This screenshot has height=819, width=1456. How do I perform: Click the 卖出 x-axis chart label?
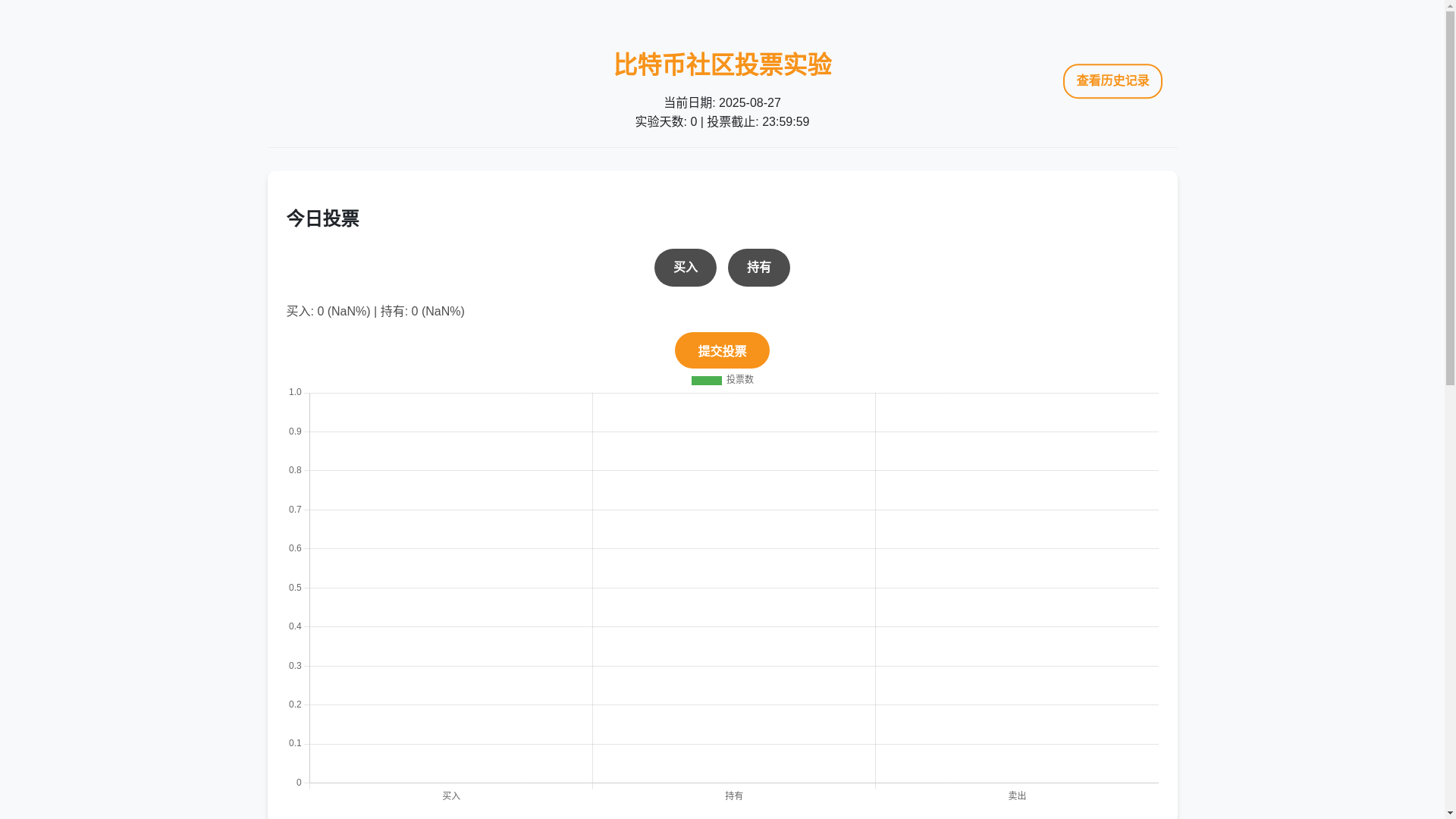(x=1017, y=795)
